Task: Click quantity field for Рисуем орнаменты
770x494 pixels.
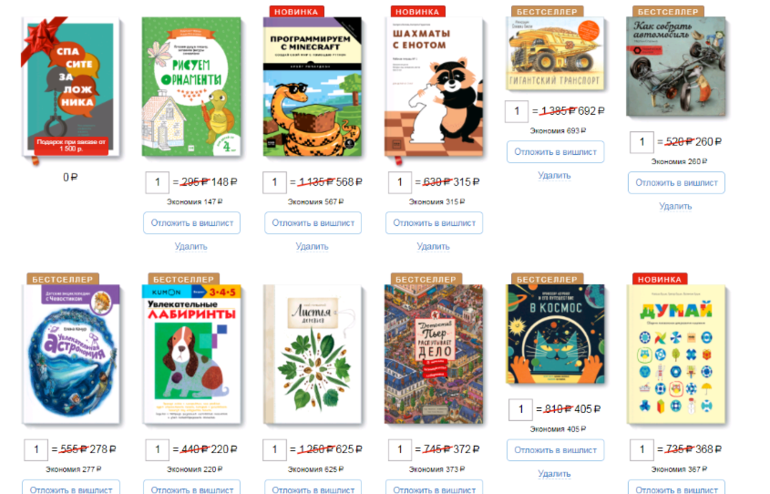Action: [157, 182]
